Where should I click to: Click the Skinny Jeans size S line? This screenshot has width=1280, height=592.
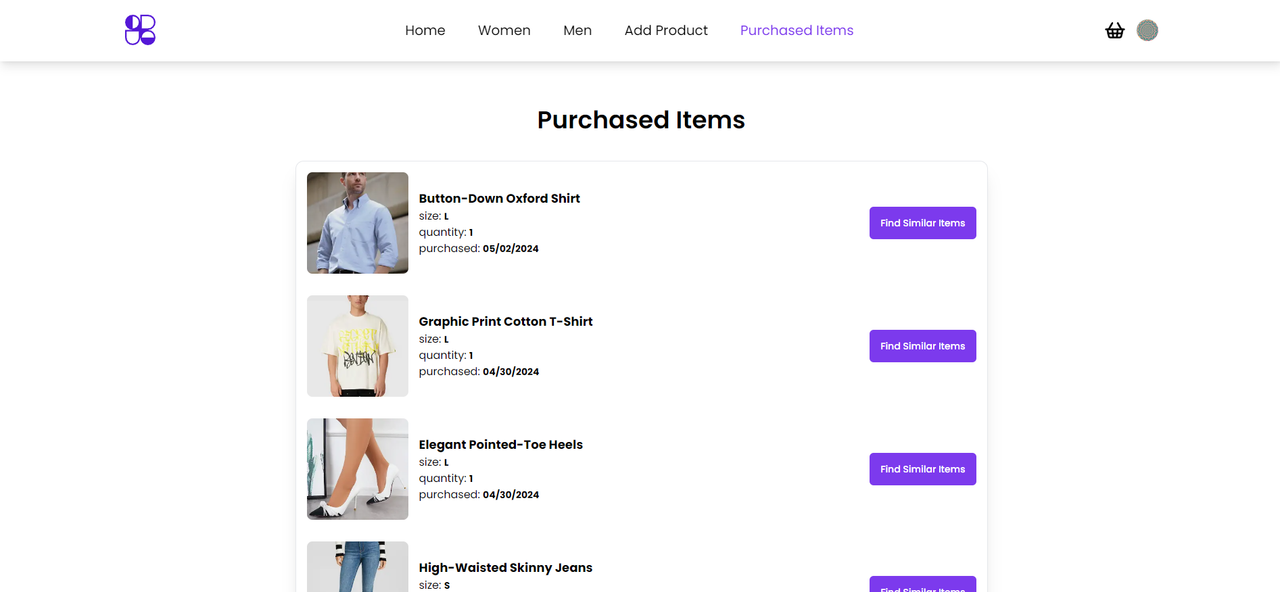434,585
